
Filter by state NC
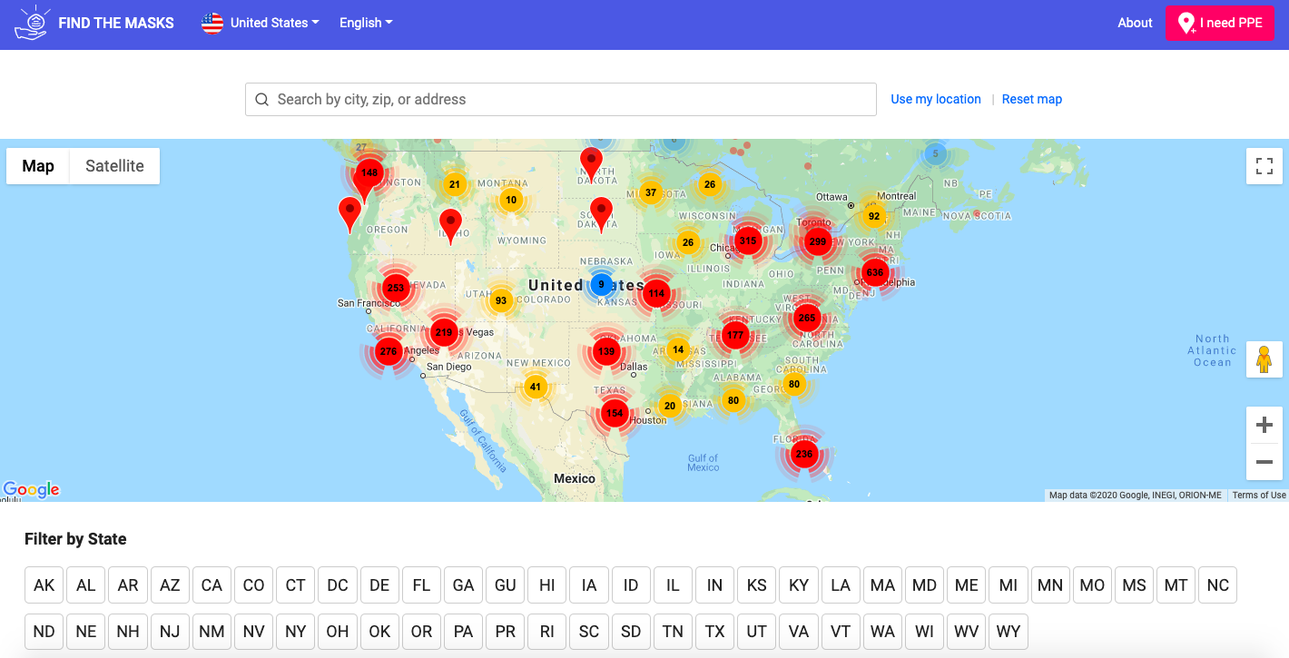pyautogui.click(x=1217, y=585)
